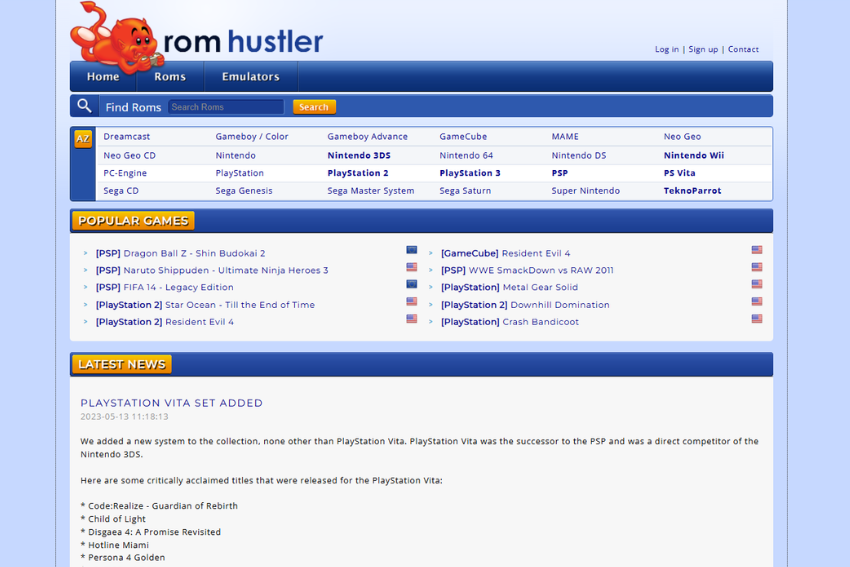Open the PlayStation category link
850x567 pixels.
pos(240,173)
